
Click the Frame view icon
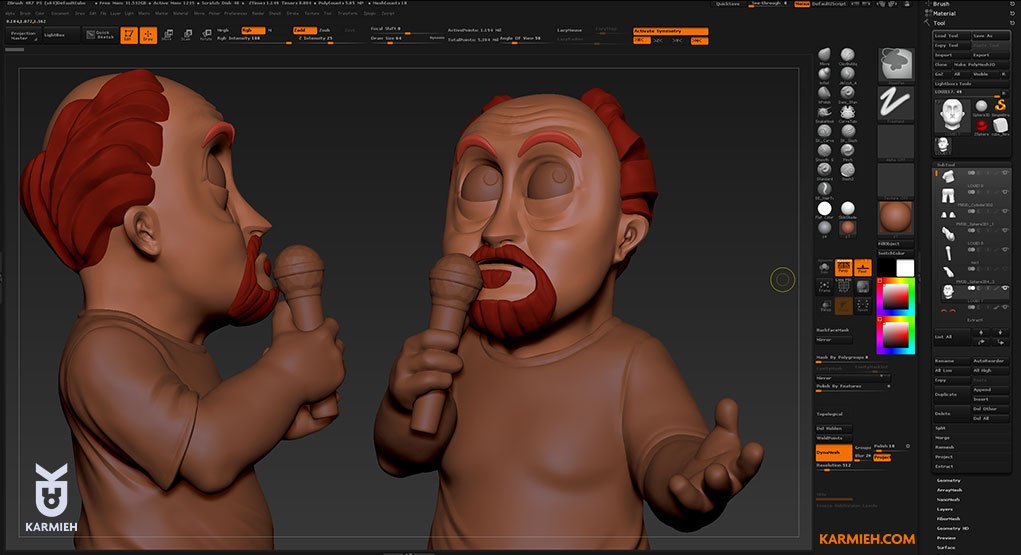824,286
